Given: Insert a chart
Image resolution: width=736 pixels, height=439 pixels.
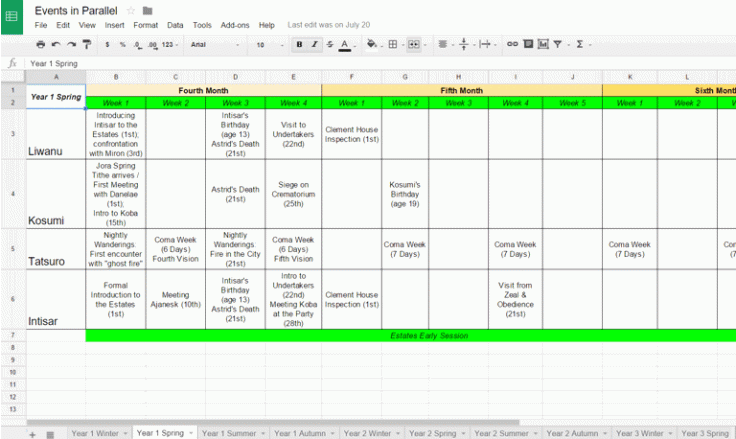Looking at the screenshot, I should [x=543, y=44].
